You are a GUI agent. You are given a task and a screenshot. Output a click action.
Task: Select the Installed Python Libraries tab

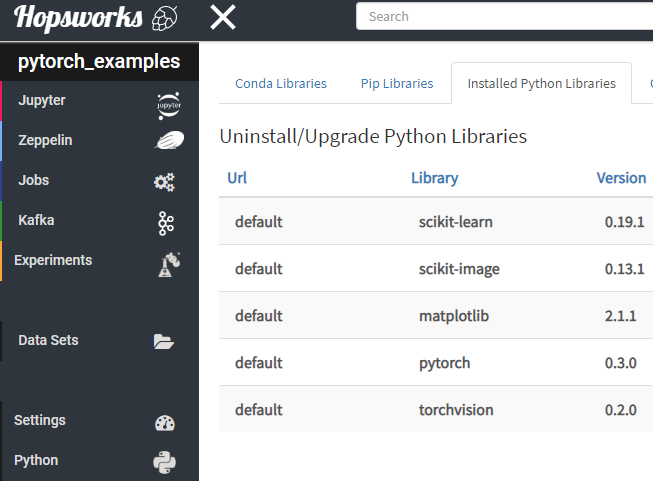click(541, 84)
